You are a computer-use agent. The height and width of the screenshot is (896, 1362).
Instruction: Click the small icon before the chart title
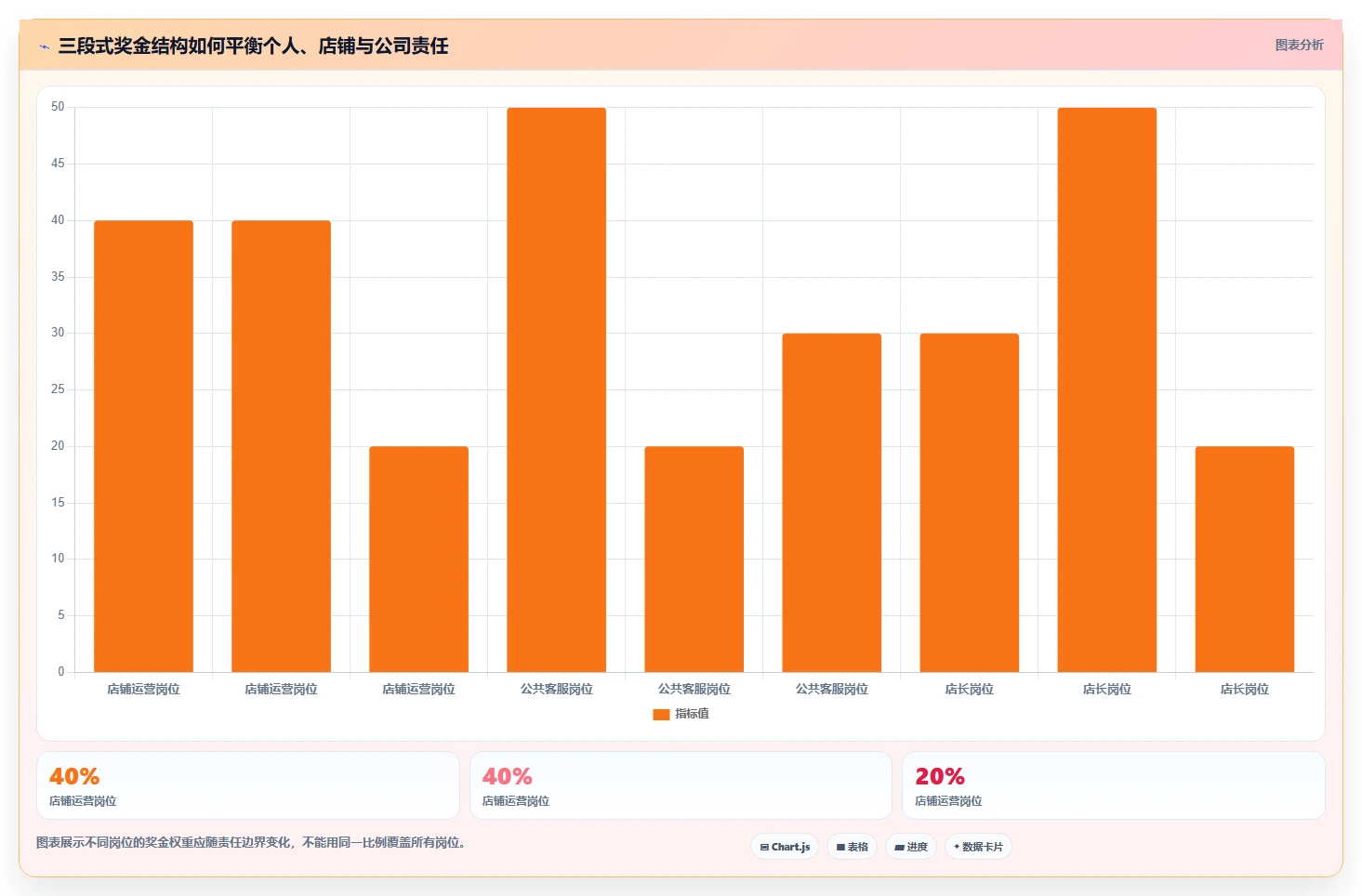tap(44, 46)
